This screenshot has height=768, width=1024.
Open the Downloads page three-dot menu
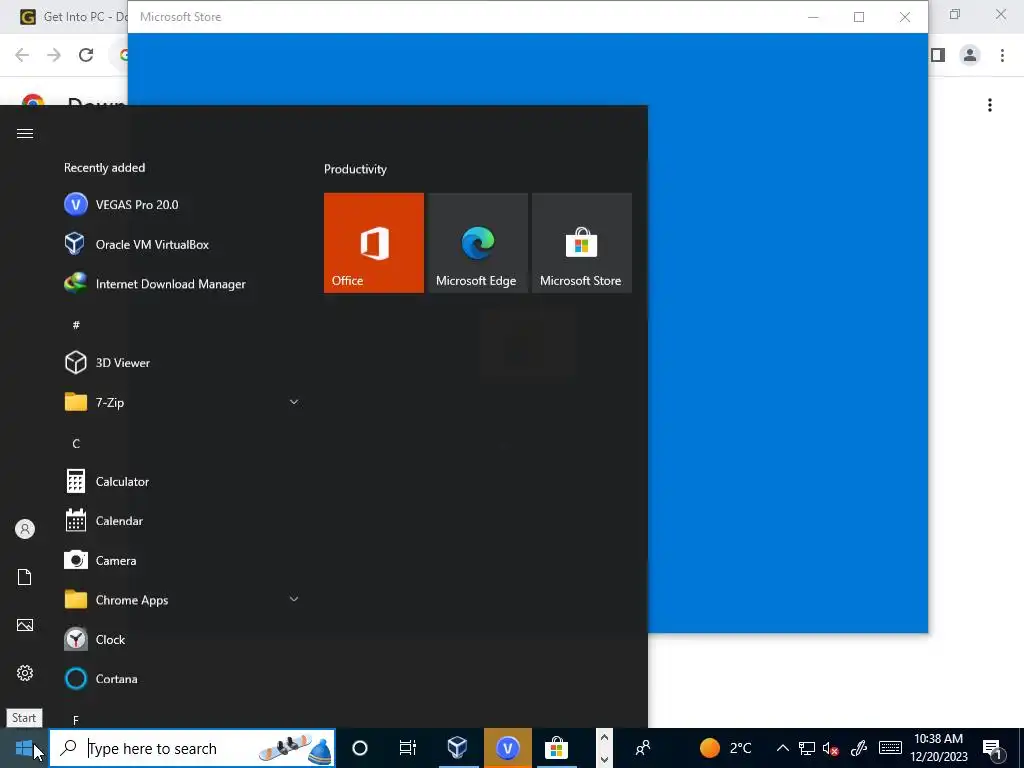990,105
